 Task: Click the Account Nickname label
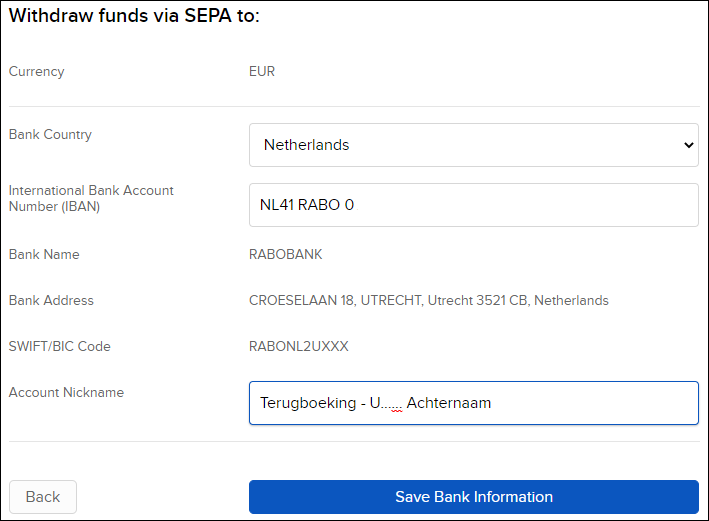pyautogui.click(x=66, y=392)
